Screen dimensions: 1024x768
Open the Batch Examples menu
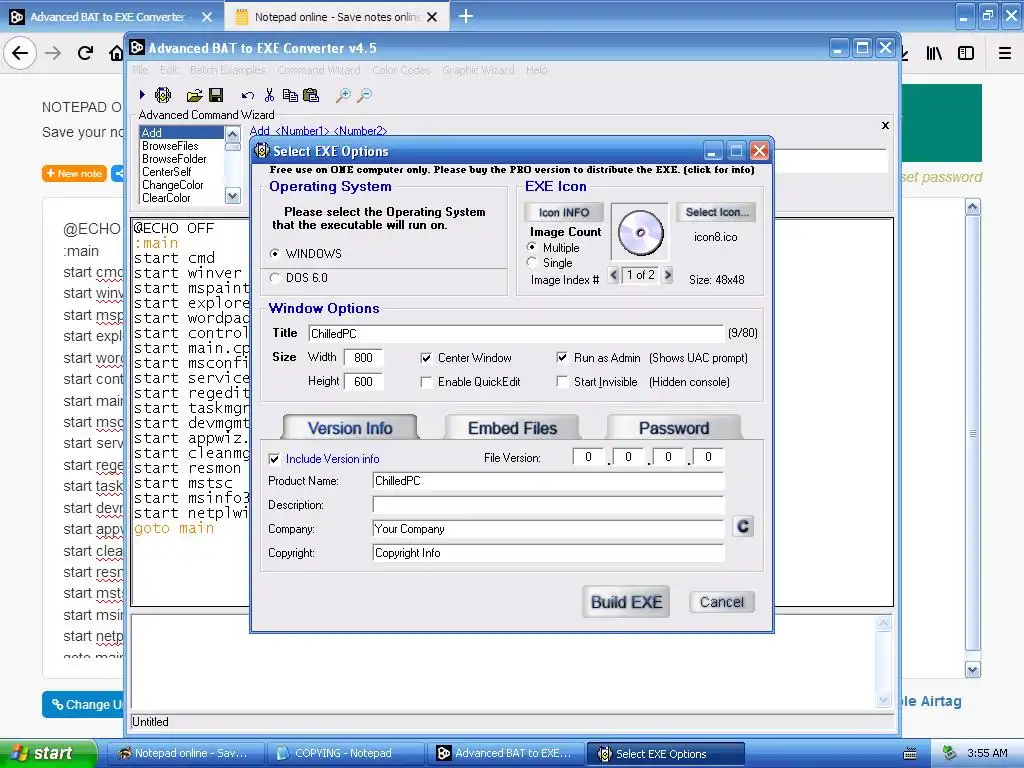point(227,70)
